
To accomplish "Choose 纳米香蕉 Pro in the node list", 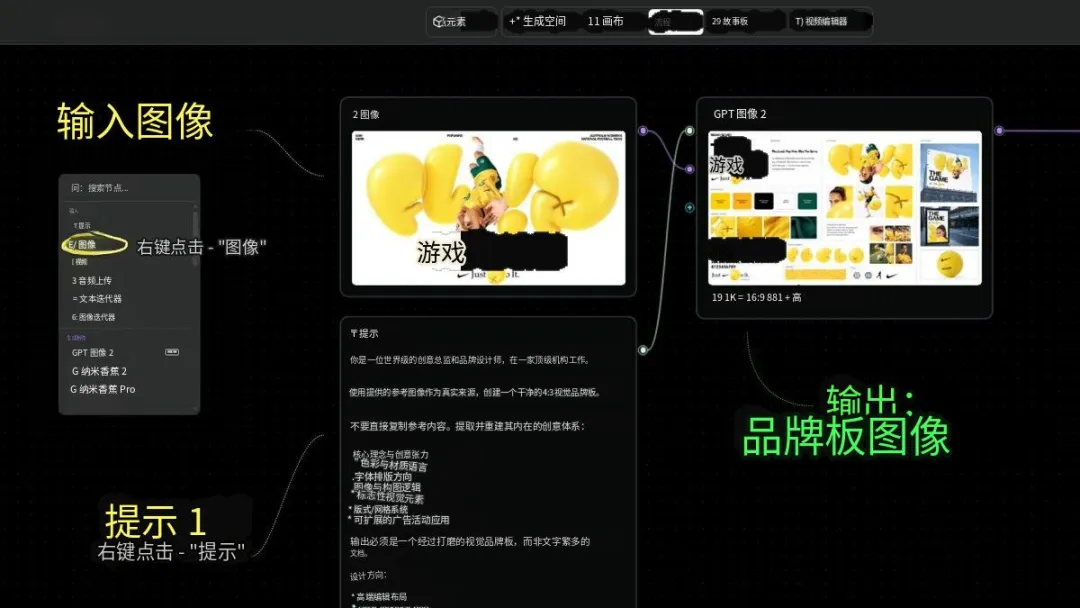I will 103,389.
